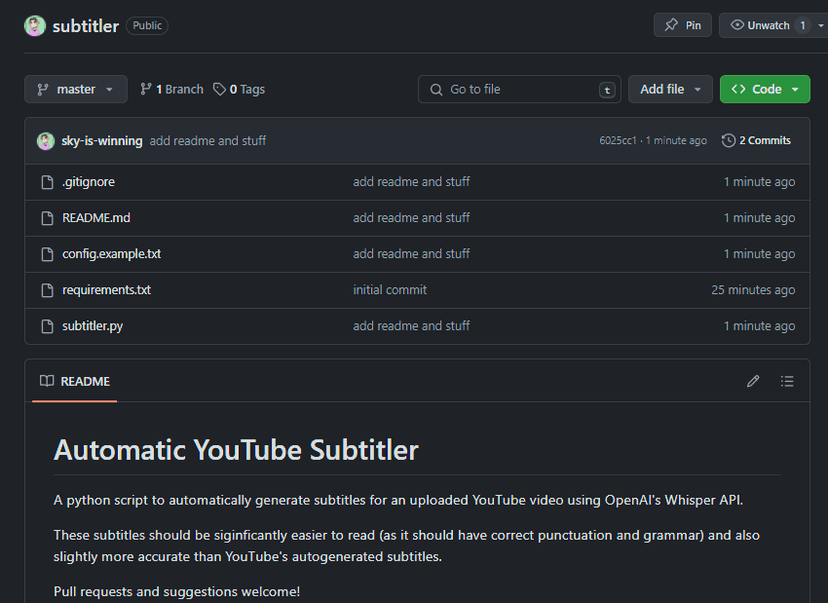
Task: Expand the Code dropdown arrow
Action: tap(795, 90)
